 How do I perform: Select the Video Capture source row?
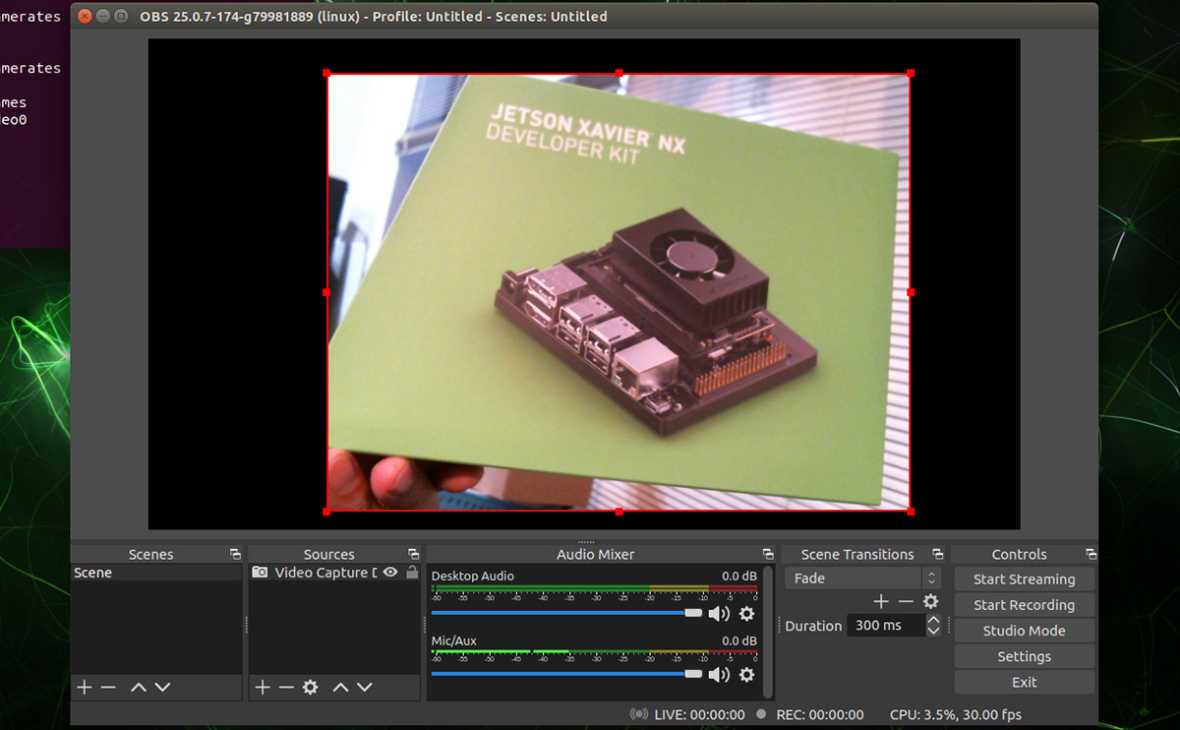(334, 573)
